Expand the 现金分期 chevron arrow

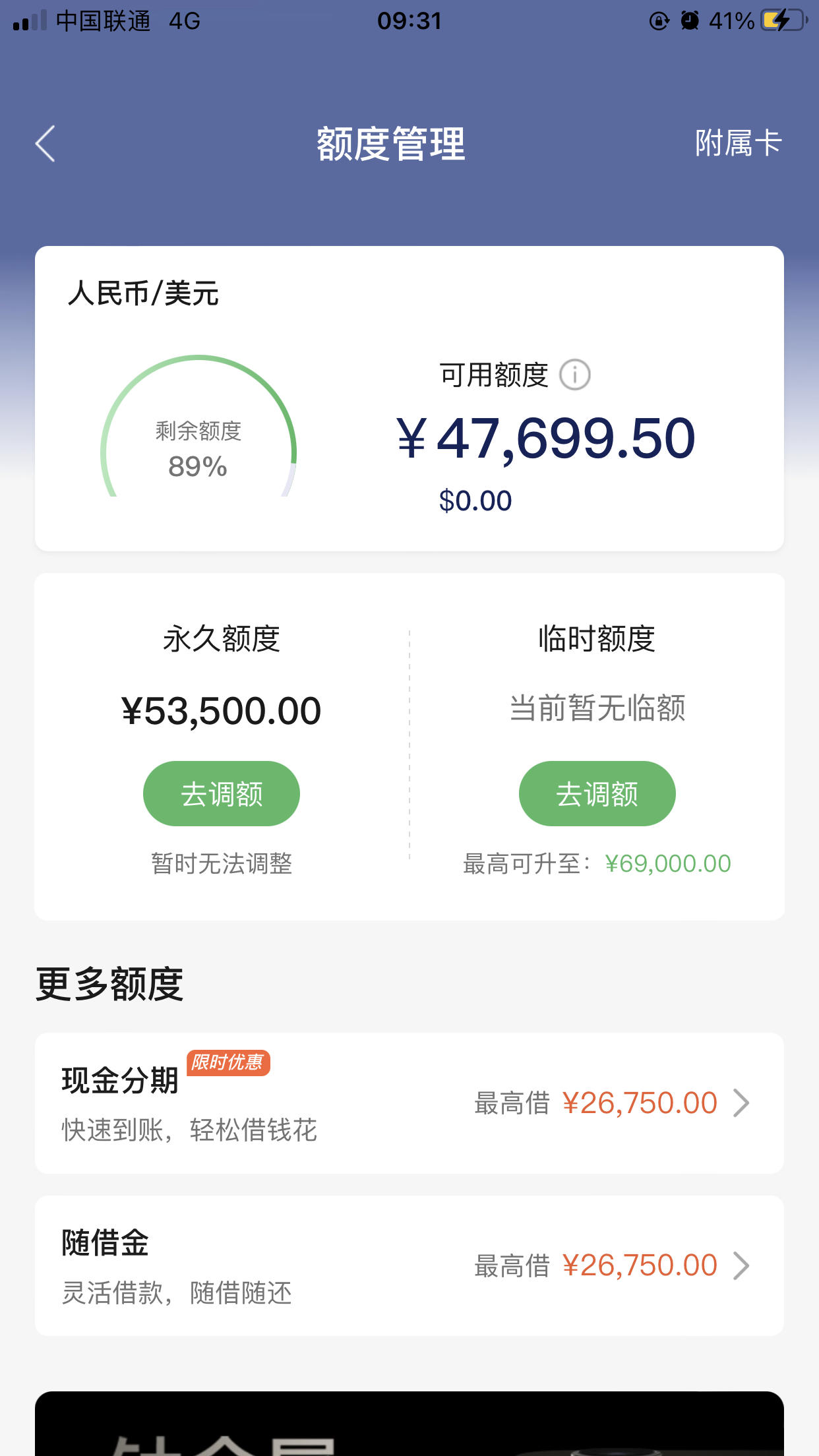[742, 1103]
